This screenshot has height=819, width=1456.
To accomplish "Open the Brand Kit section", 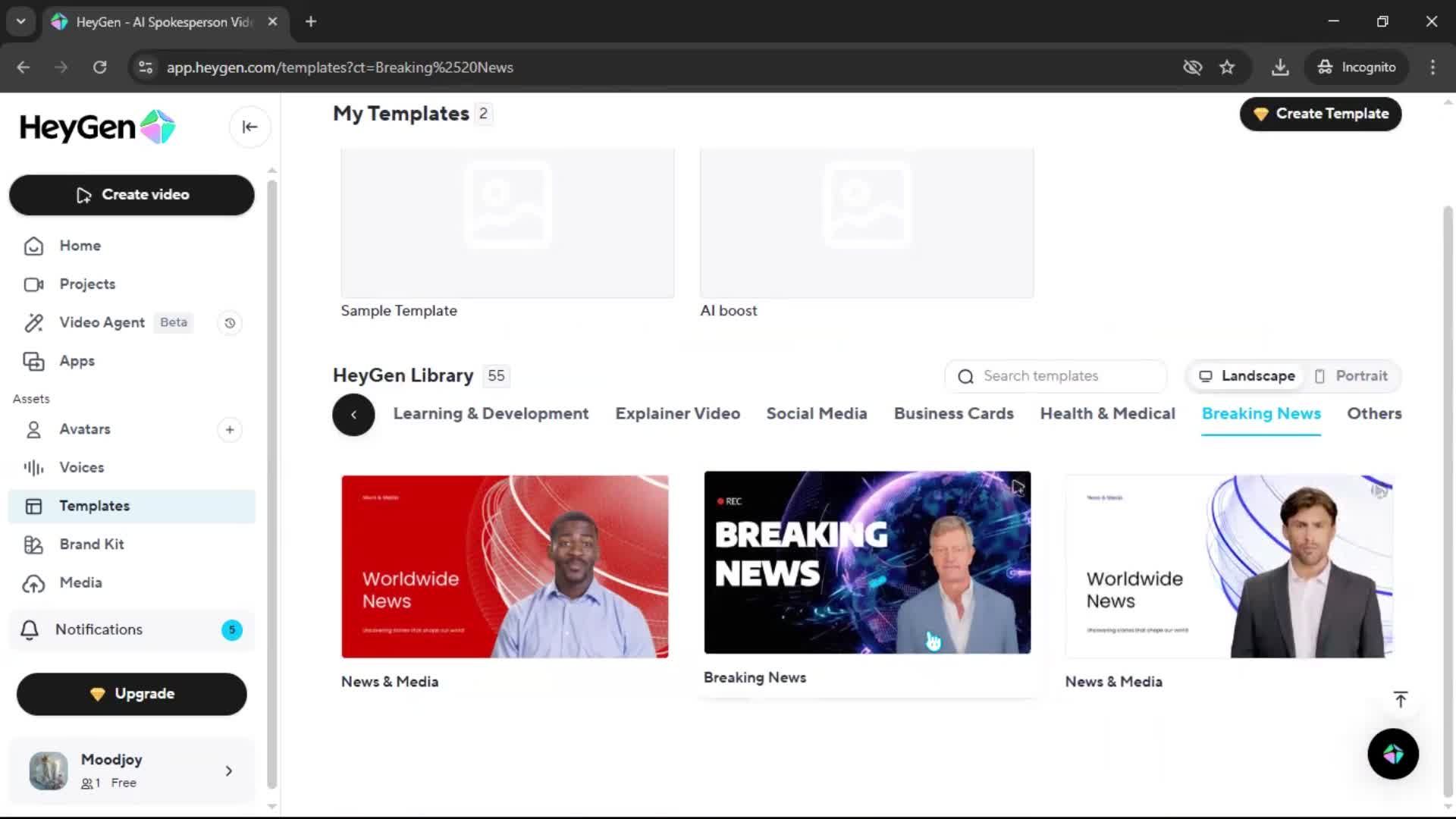I will (x=92, y=544).
